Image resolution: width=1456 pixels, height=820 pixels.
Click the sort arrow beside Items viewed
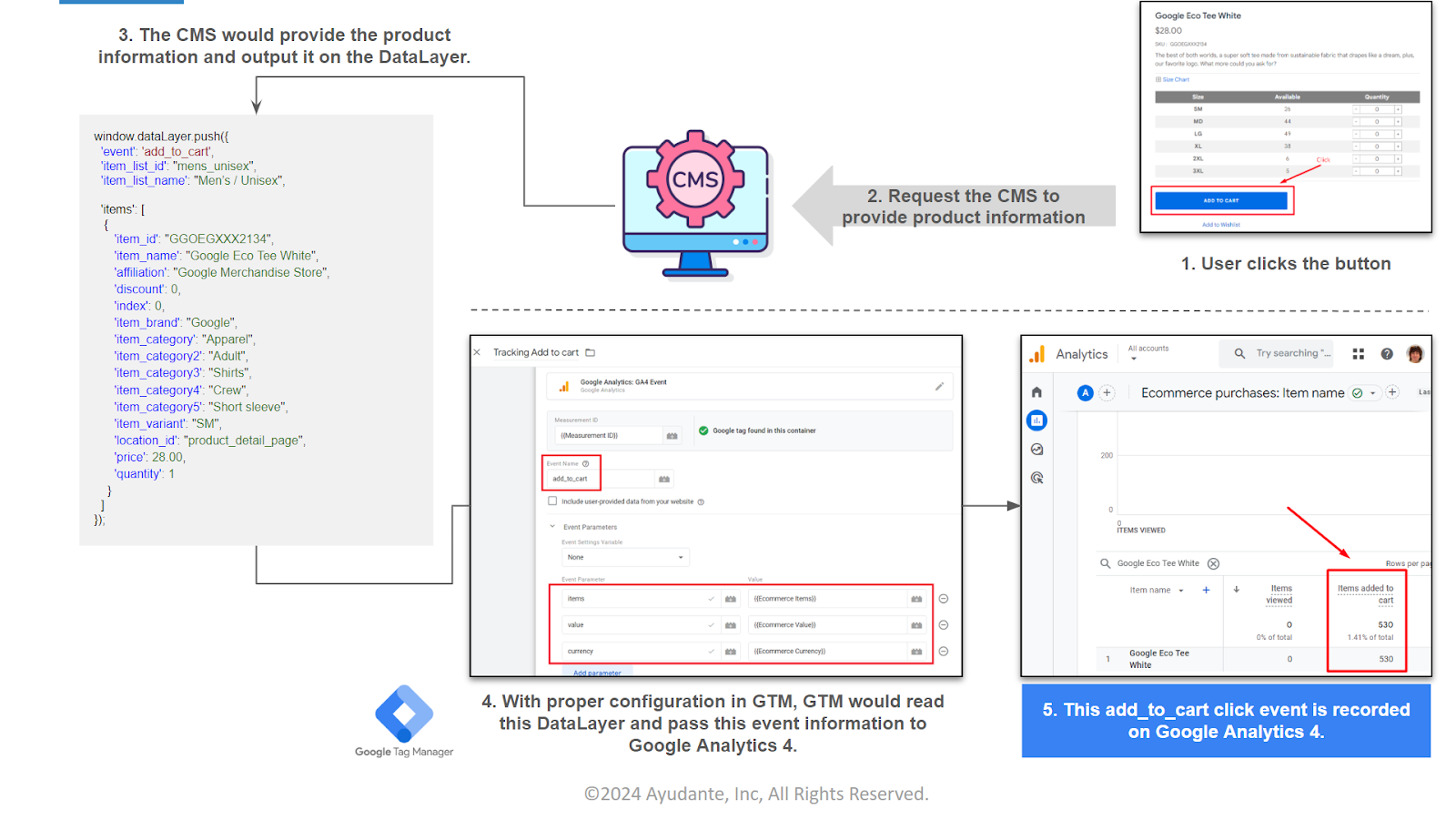tap(1237, 590)
